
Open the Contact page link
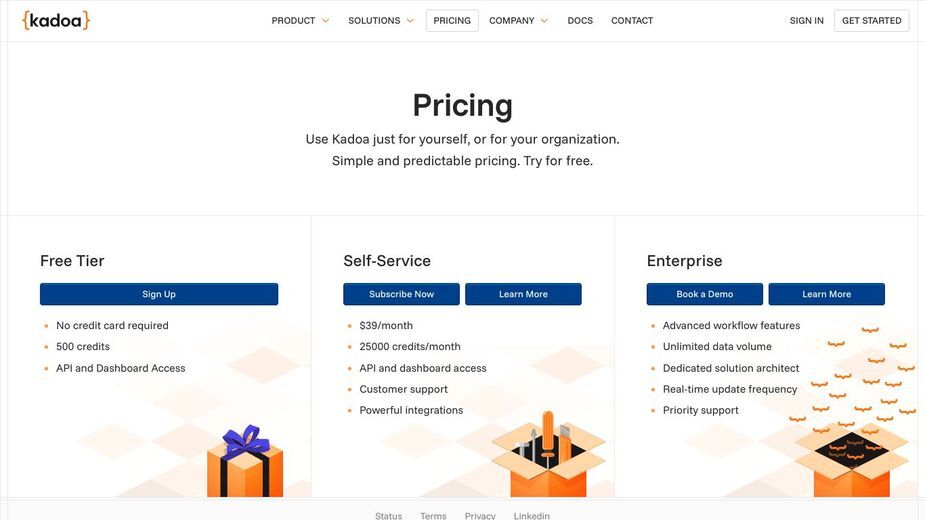pos(632,21)
